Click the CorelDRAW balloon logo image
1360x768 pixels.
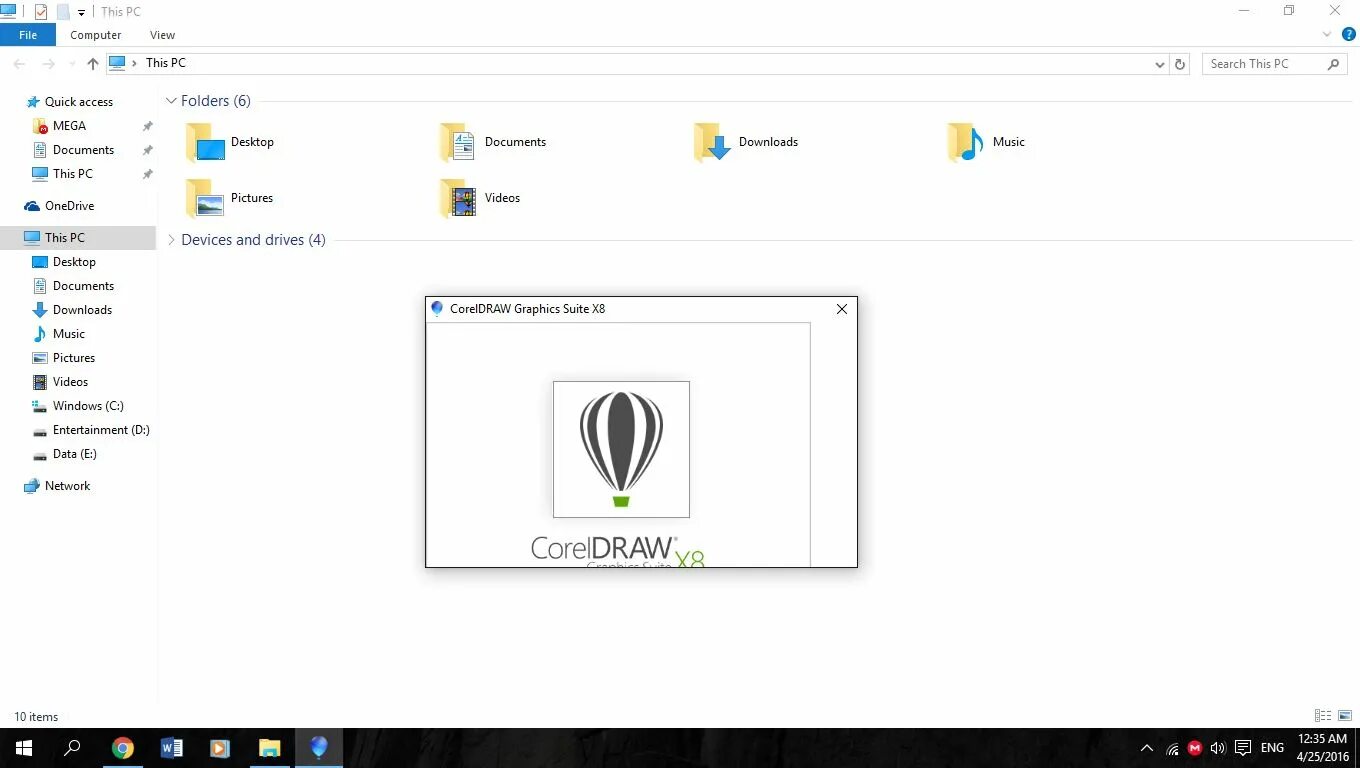click(x=621, y=449)
